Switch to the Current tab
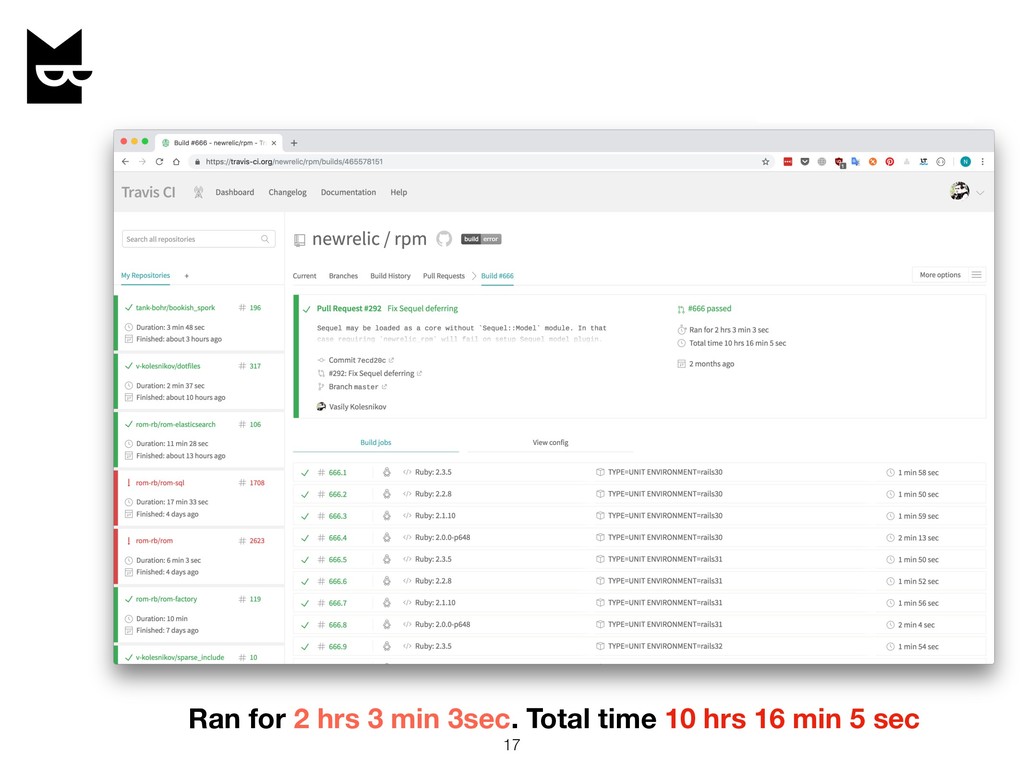The image size is (1024, 768). pyautogui.click(x=304, y=276)
